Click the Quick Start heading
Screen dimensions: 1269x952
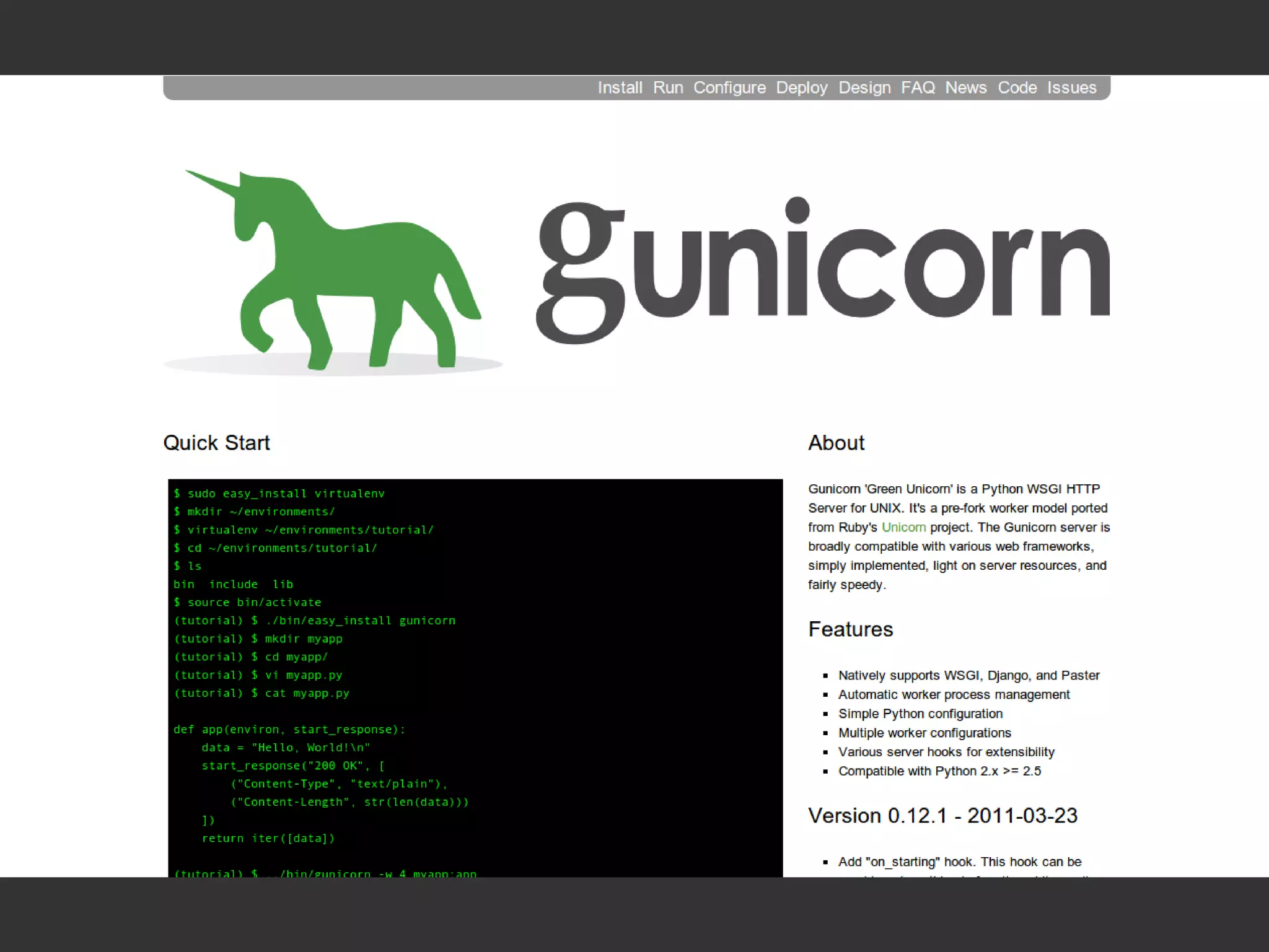pyautogui.click(x=216, y=443)
